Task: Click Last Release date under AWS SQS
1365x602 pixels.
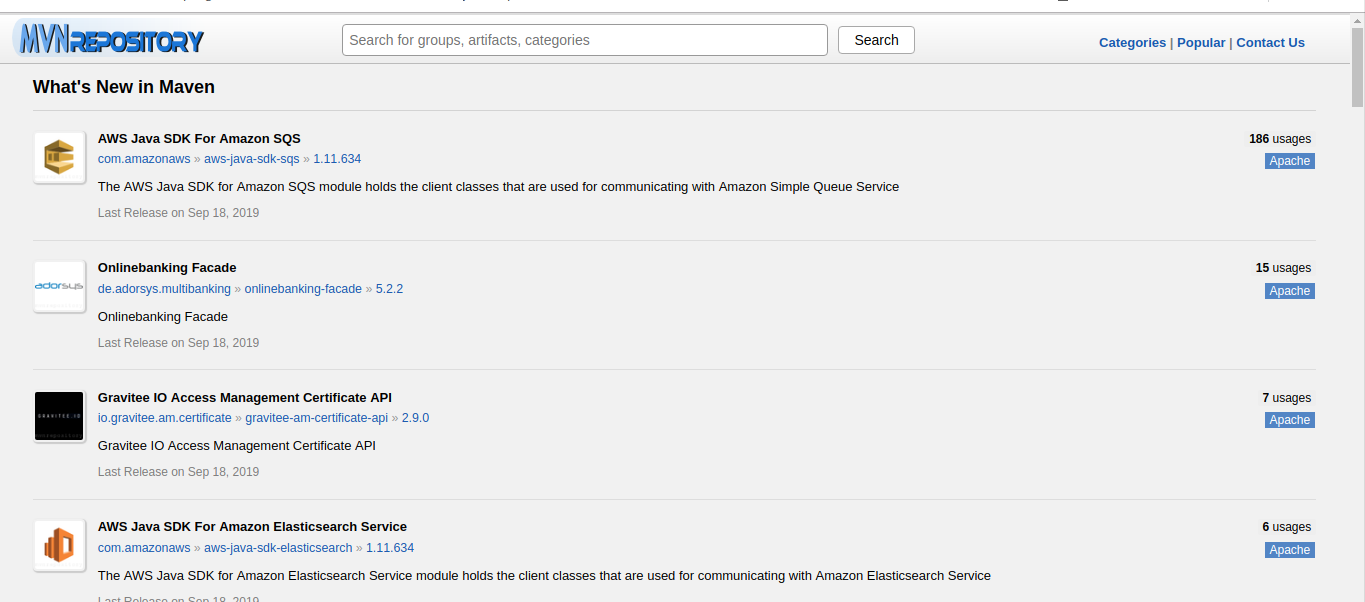Action: [178, 213]
